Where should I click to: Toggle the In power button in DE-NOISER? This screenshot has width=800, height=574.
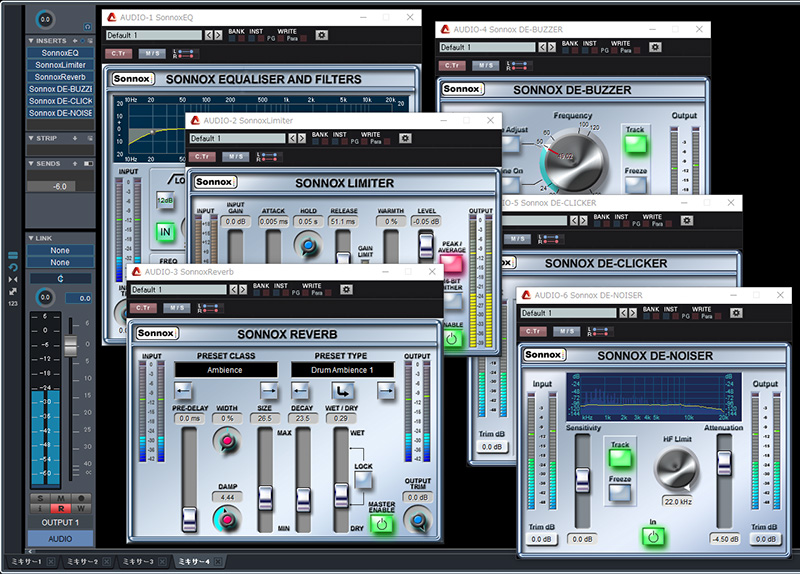653,537
